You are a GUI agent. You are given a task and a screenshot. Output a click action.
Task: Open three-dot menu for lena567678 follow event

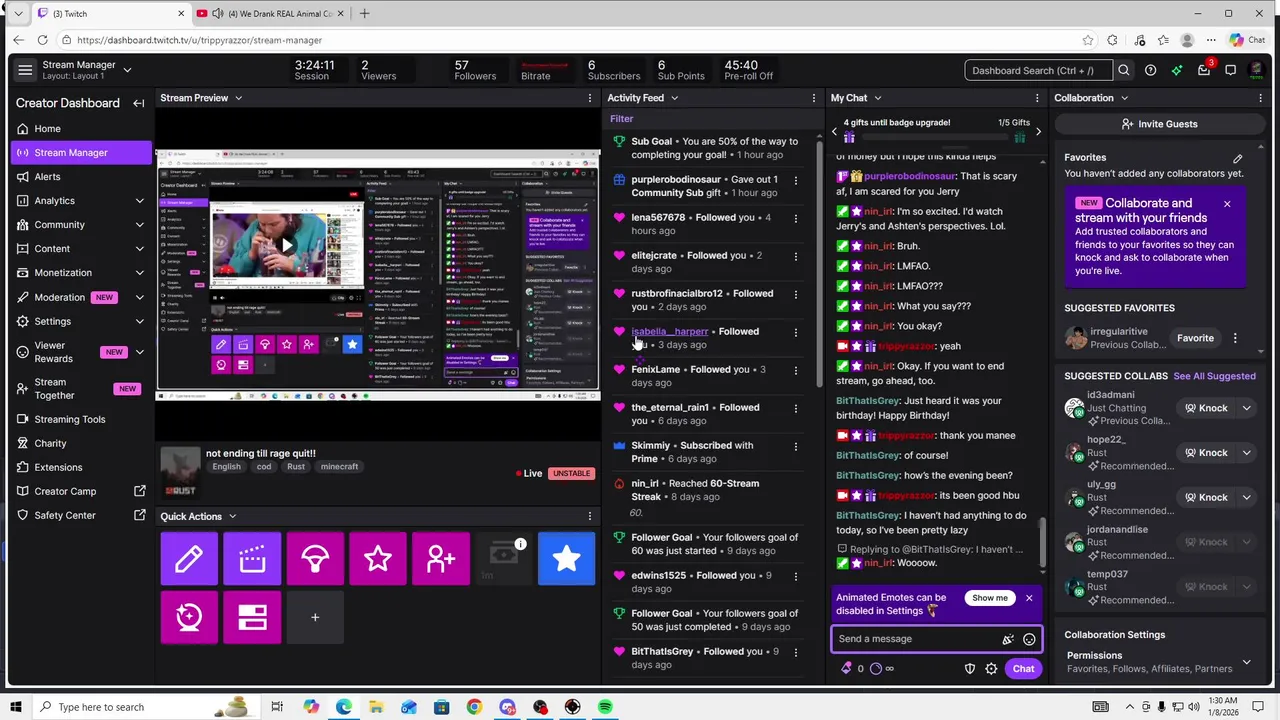coord(796,218)
